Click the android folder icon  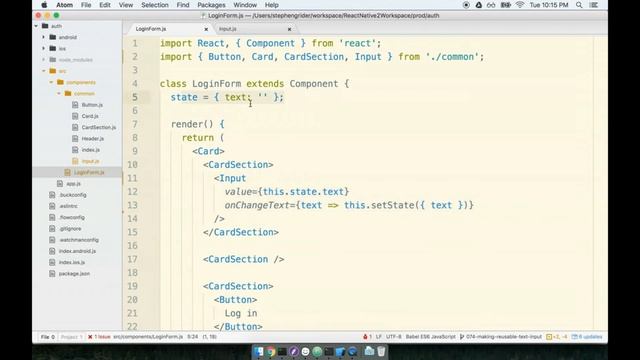[53, 37]
